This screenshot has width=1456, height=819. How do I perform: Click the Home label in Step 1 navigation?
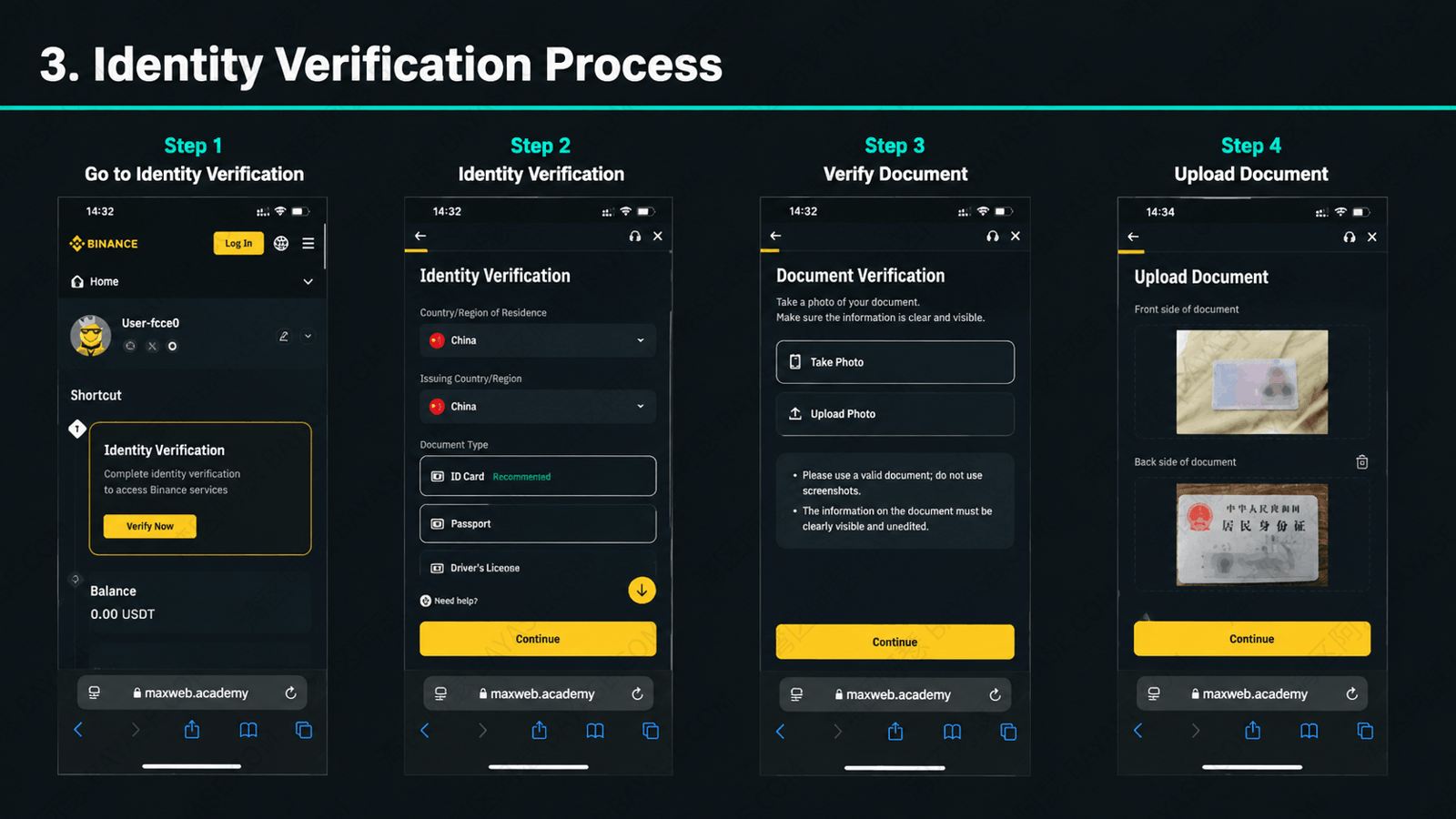[x=104, y=282]
